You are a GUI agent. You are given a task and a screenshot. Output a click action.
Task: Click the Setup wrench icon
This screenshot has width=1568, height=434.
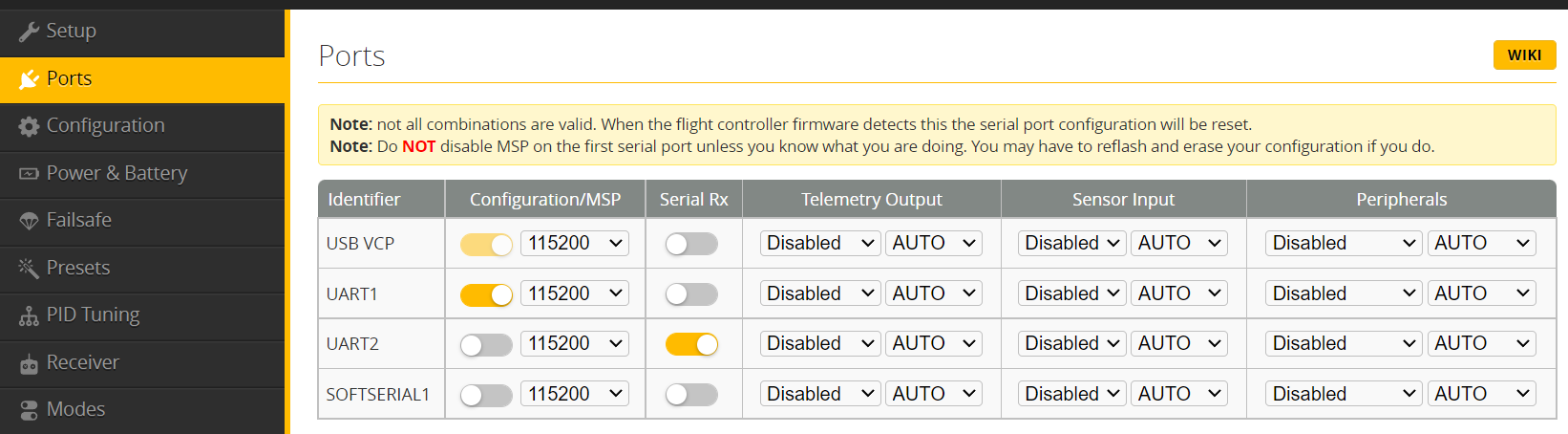(x=29, y=32)
